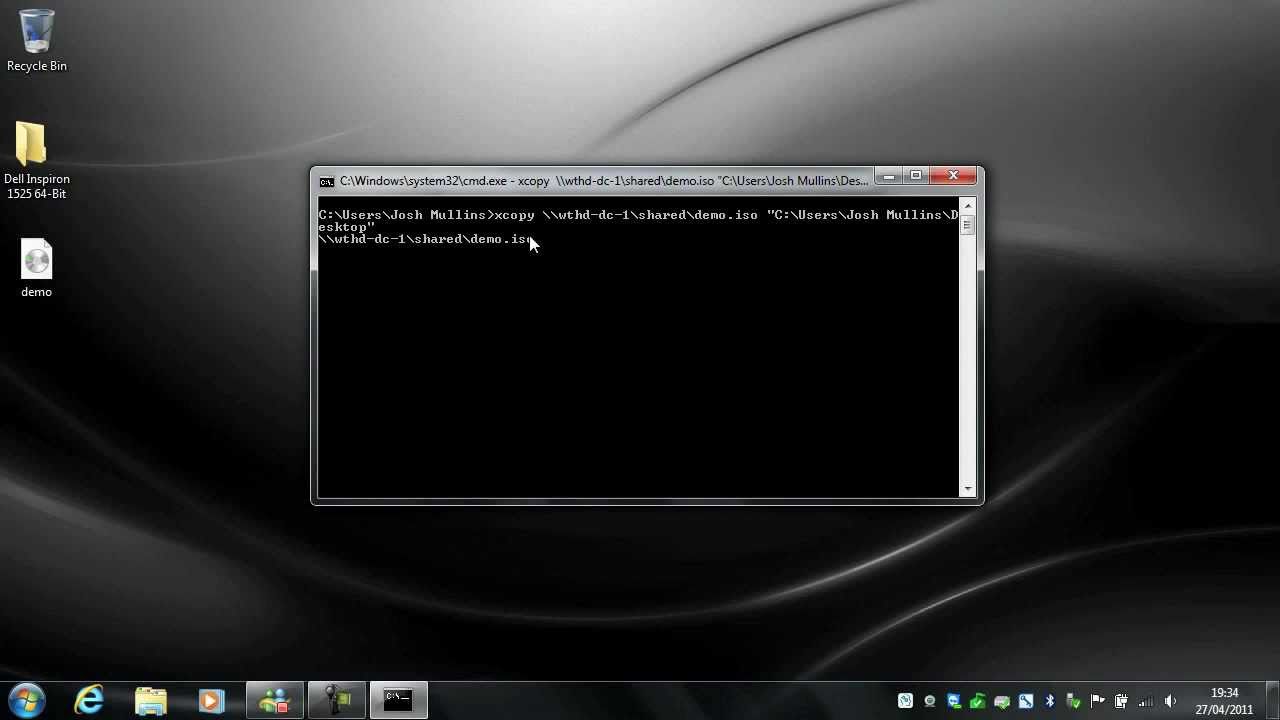Launch Windows Media Player from the taskbar

coord(211,700)
